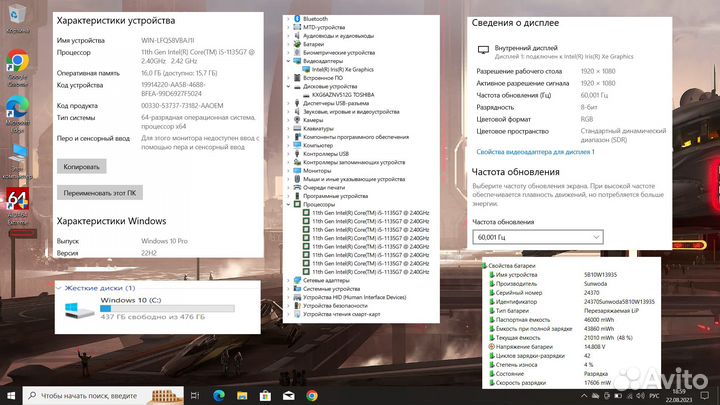Select MTD-устройства in the device tree
Screen dimensions: 720x405
(324, 27)
